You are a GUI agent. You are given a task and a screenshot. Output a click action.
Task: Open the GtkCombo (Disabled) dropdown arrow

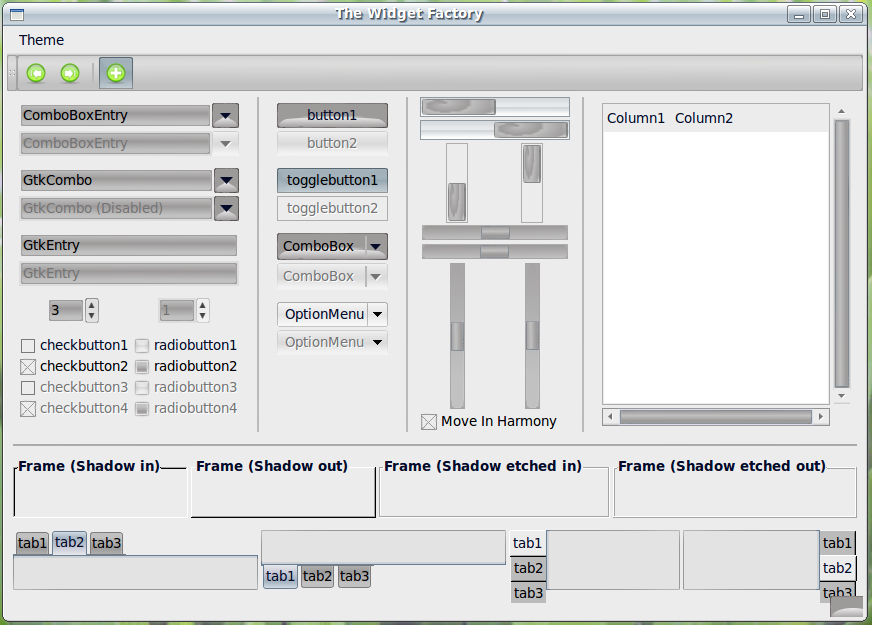(226, 209)
